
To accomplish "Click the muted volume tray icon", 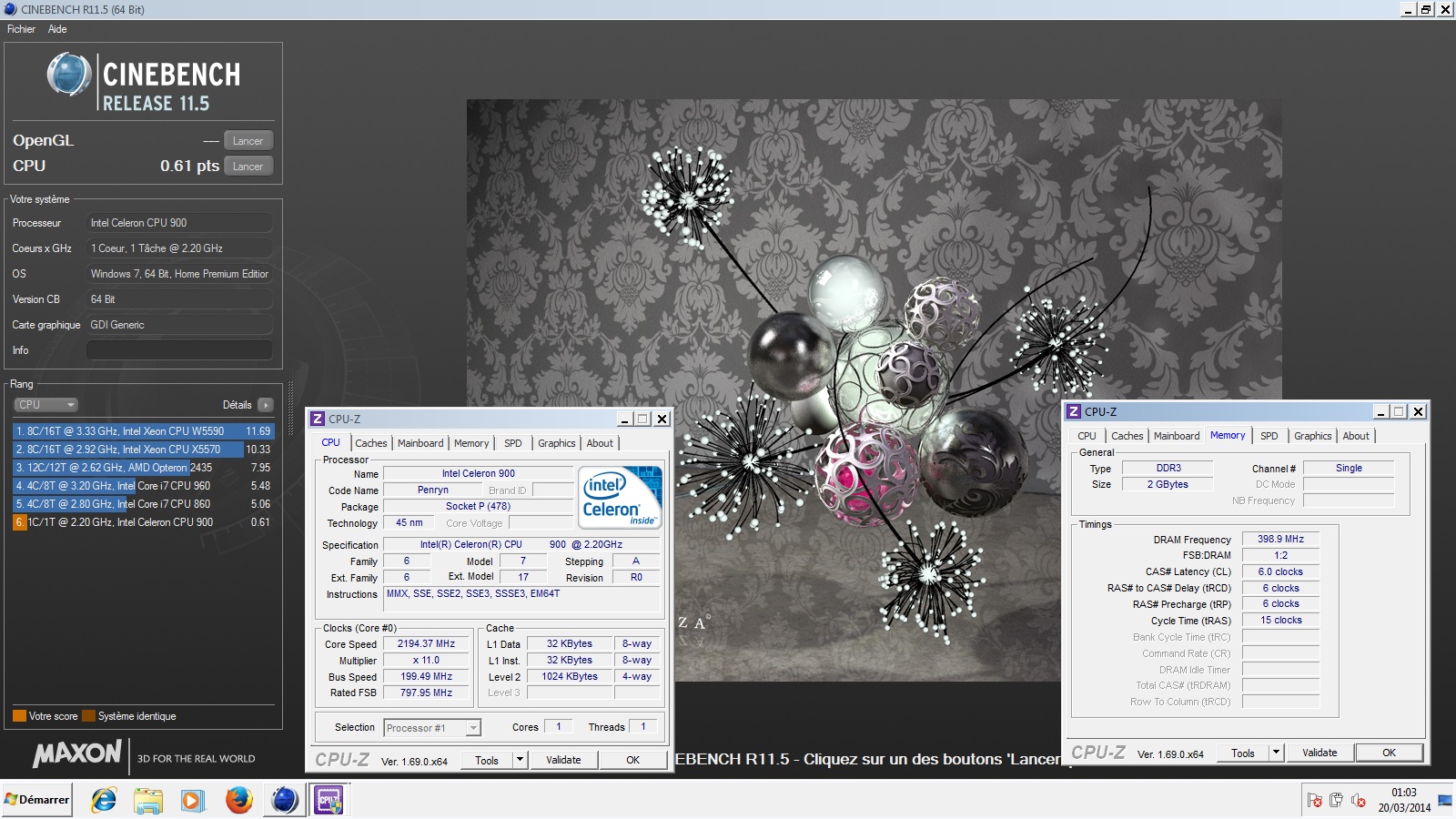I will click(1359, 800).
